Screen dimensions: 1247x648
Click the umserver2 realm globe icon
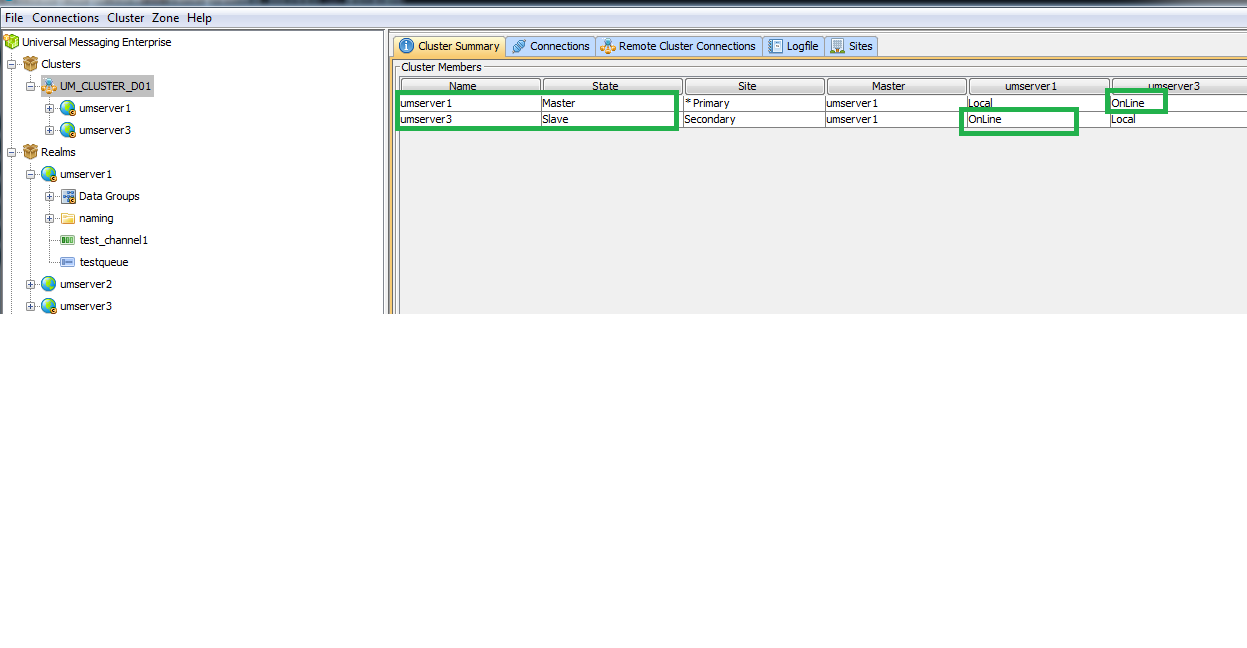pyautogui.click(x=49, y=284)
